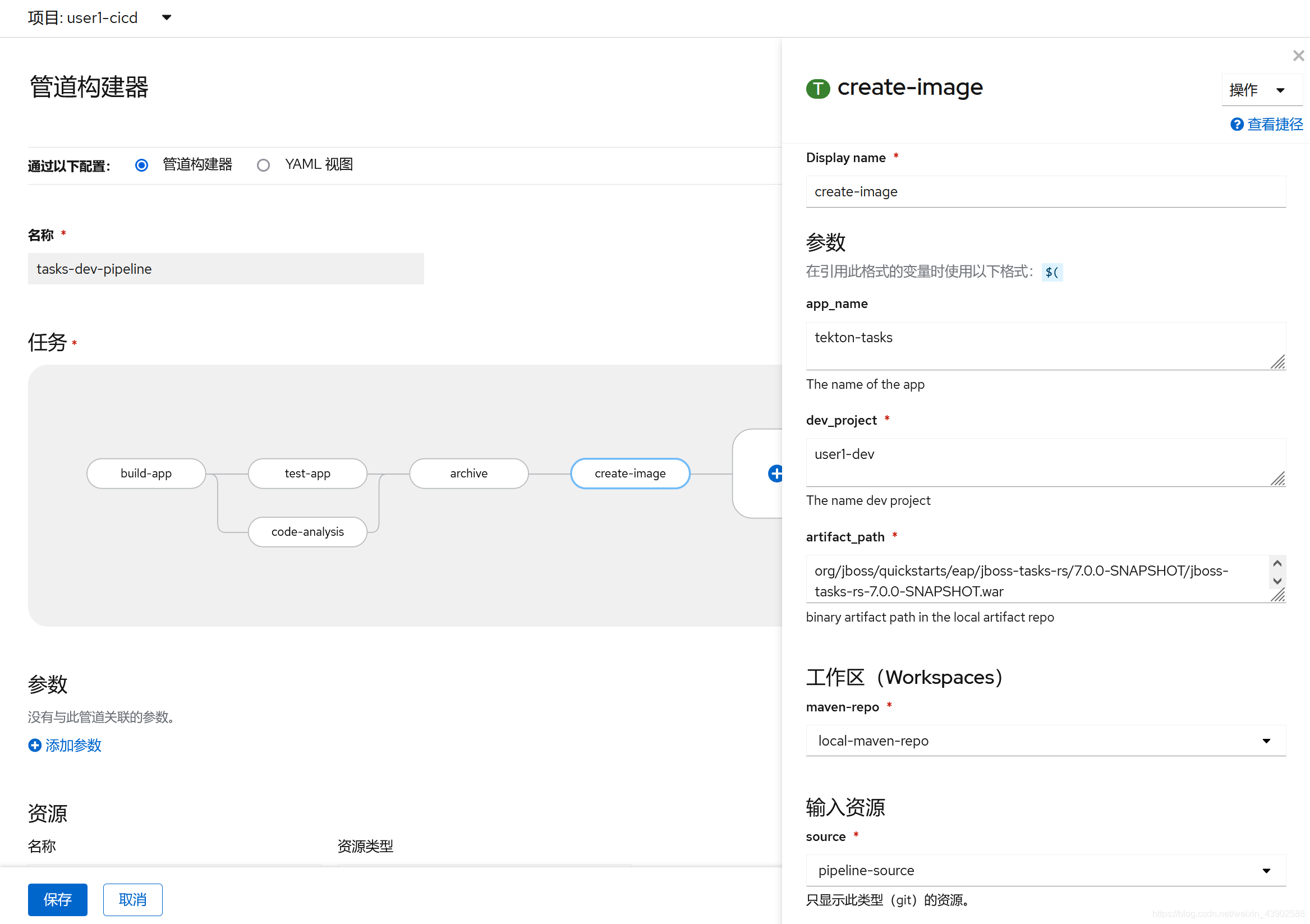This screenshot has height=924, width=1310.
Task: Click the 资源类型 column header
Action: [x=365, y=846]
